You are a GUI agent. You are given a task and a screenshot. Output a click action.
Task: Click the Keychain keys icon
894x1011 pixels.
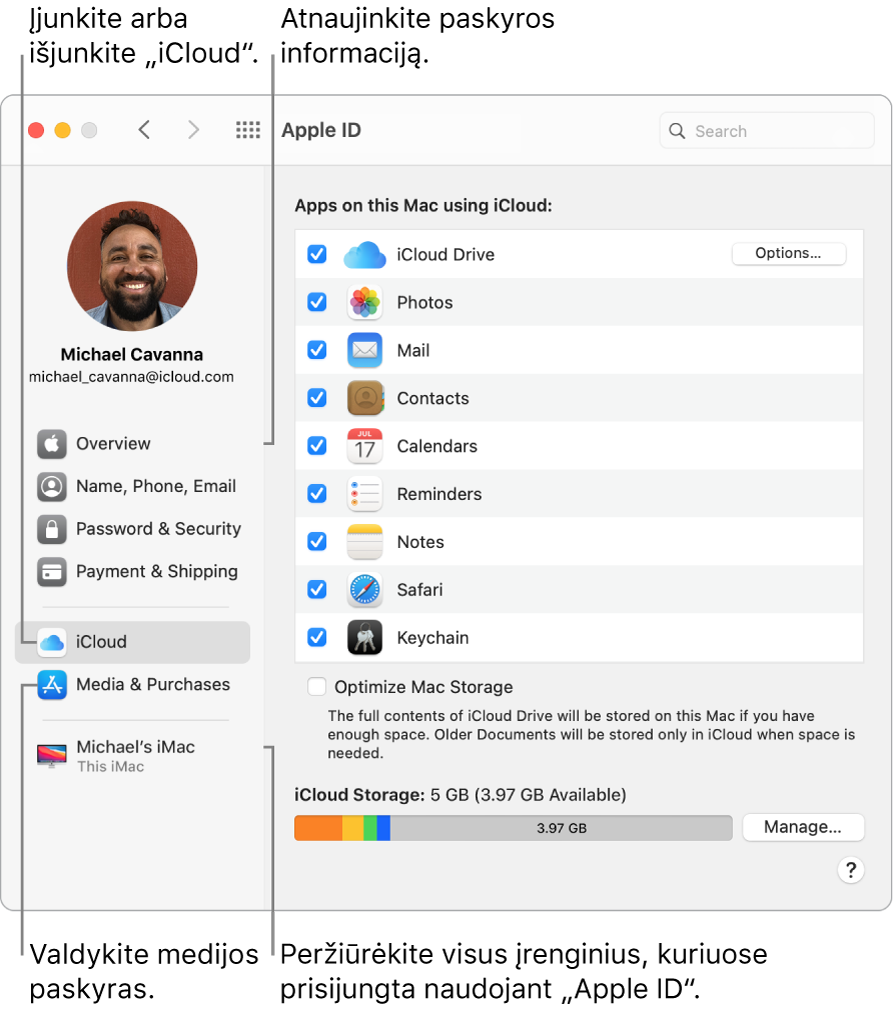click(x=365, y=637)
